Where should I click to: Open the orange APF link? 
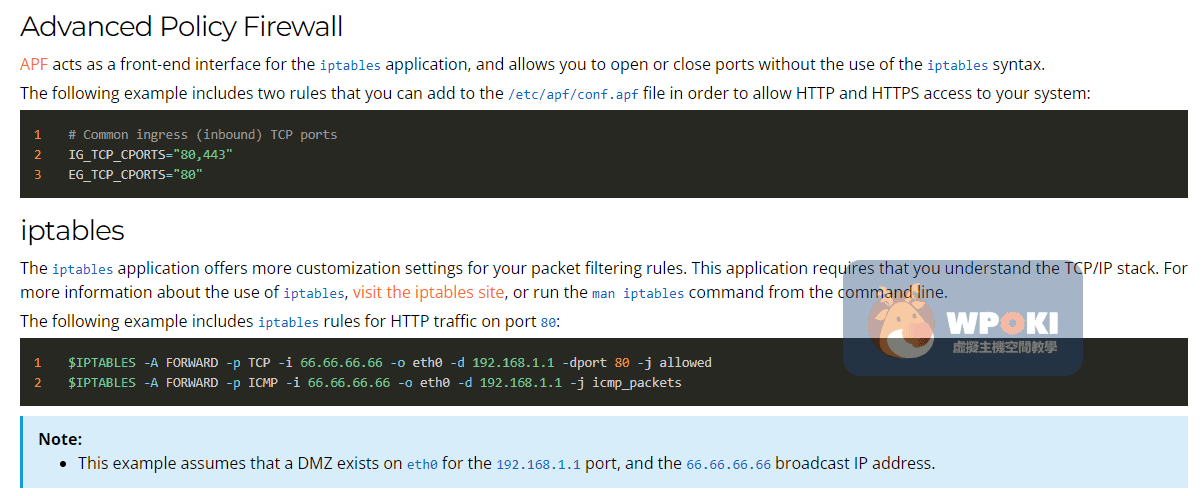34,64
